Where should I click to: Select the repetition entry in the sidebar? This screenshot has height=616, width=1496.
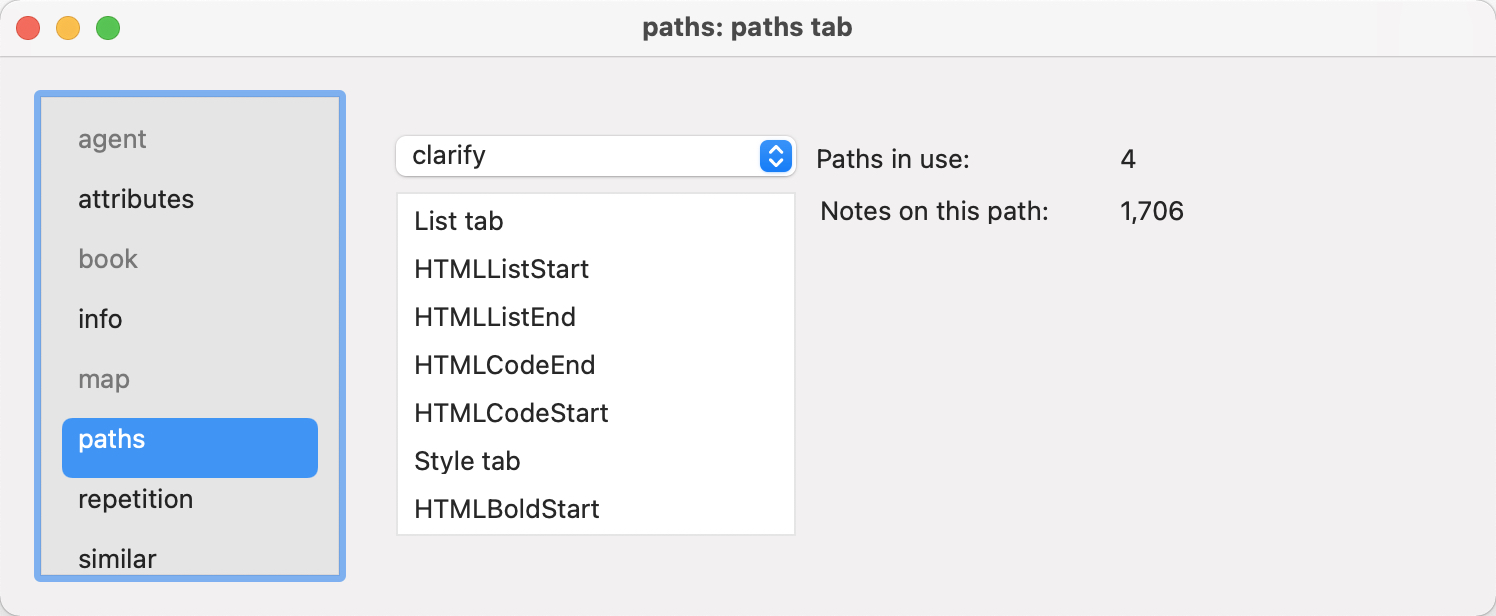135,499
